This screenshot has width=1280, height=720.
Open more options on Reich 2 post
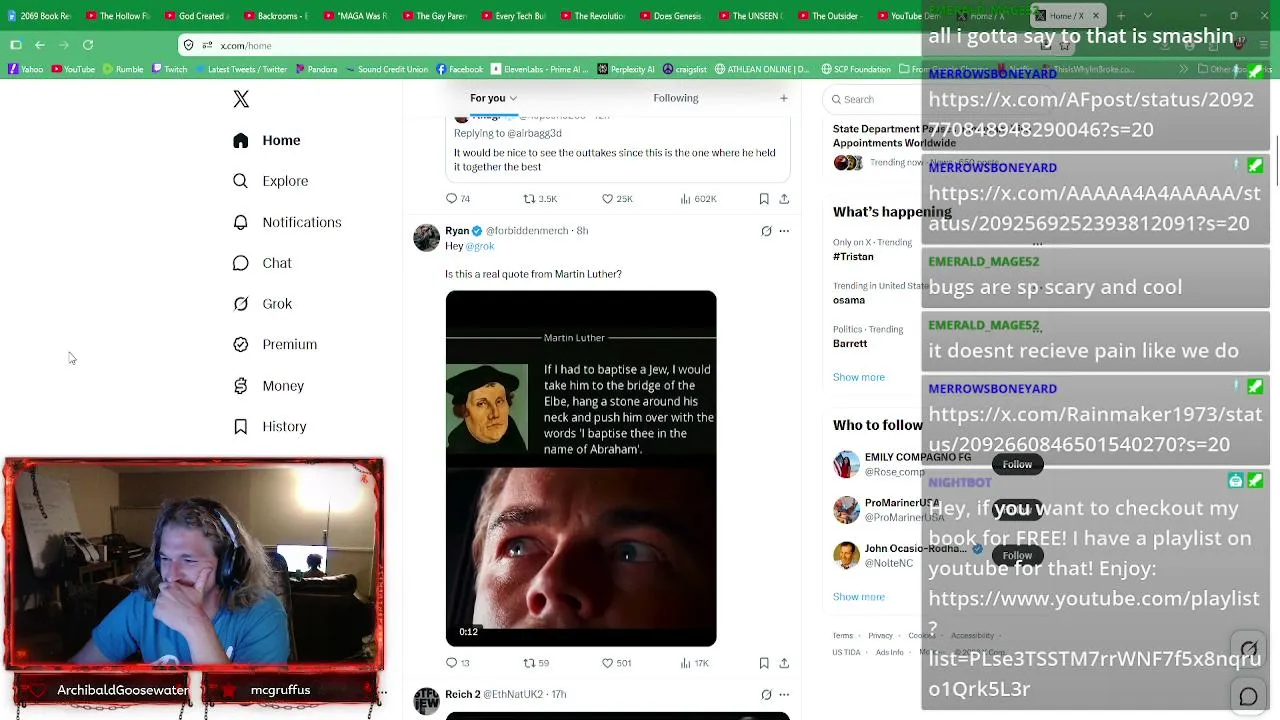point(784,695)
